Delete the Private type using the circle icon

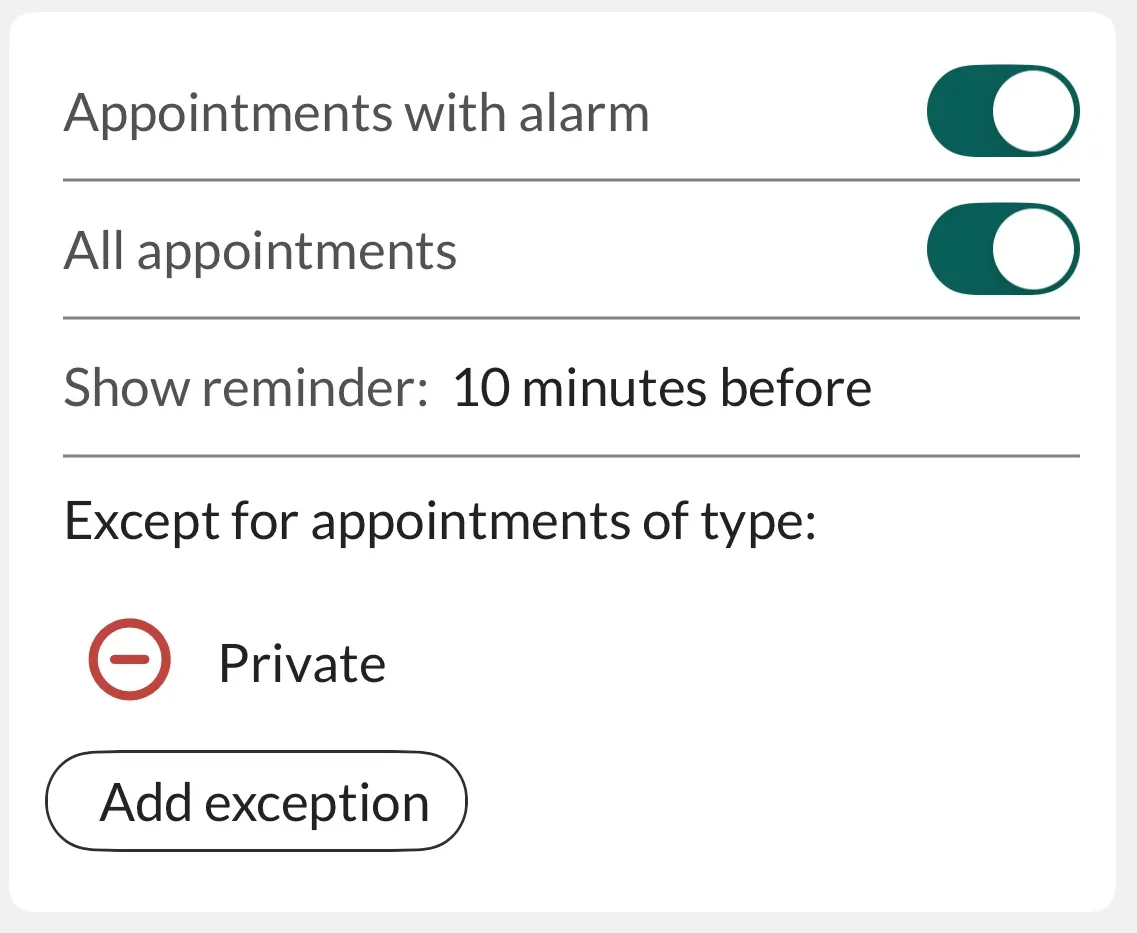click(x=130, y=658)
